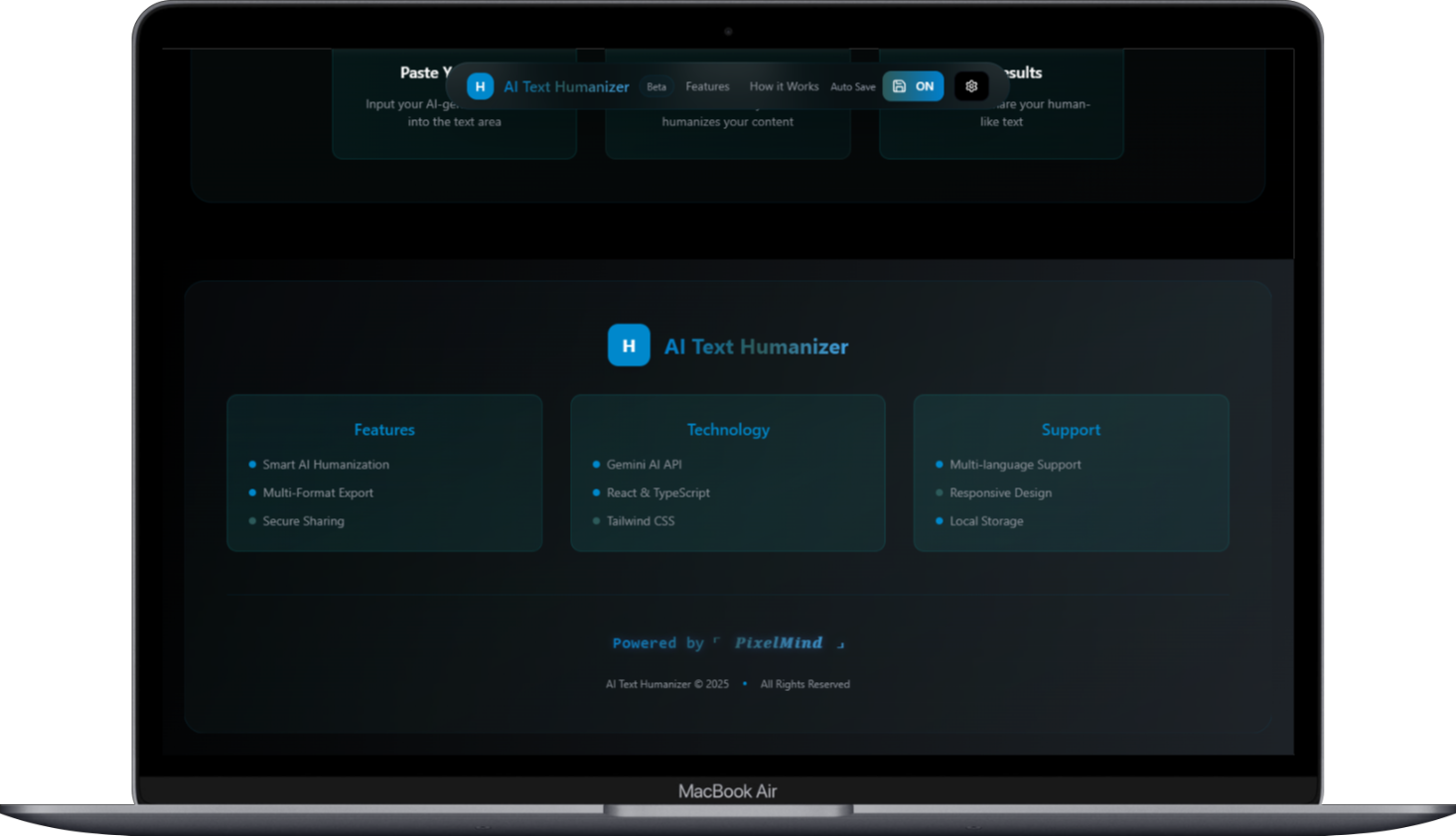Toggle the Auto Save ON switch

914,86
